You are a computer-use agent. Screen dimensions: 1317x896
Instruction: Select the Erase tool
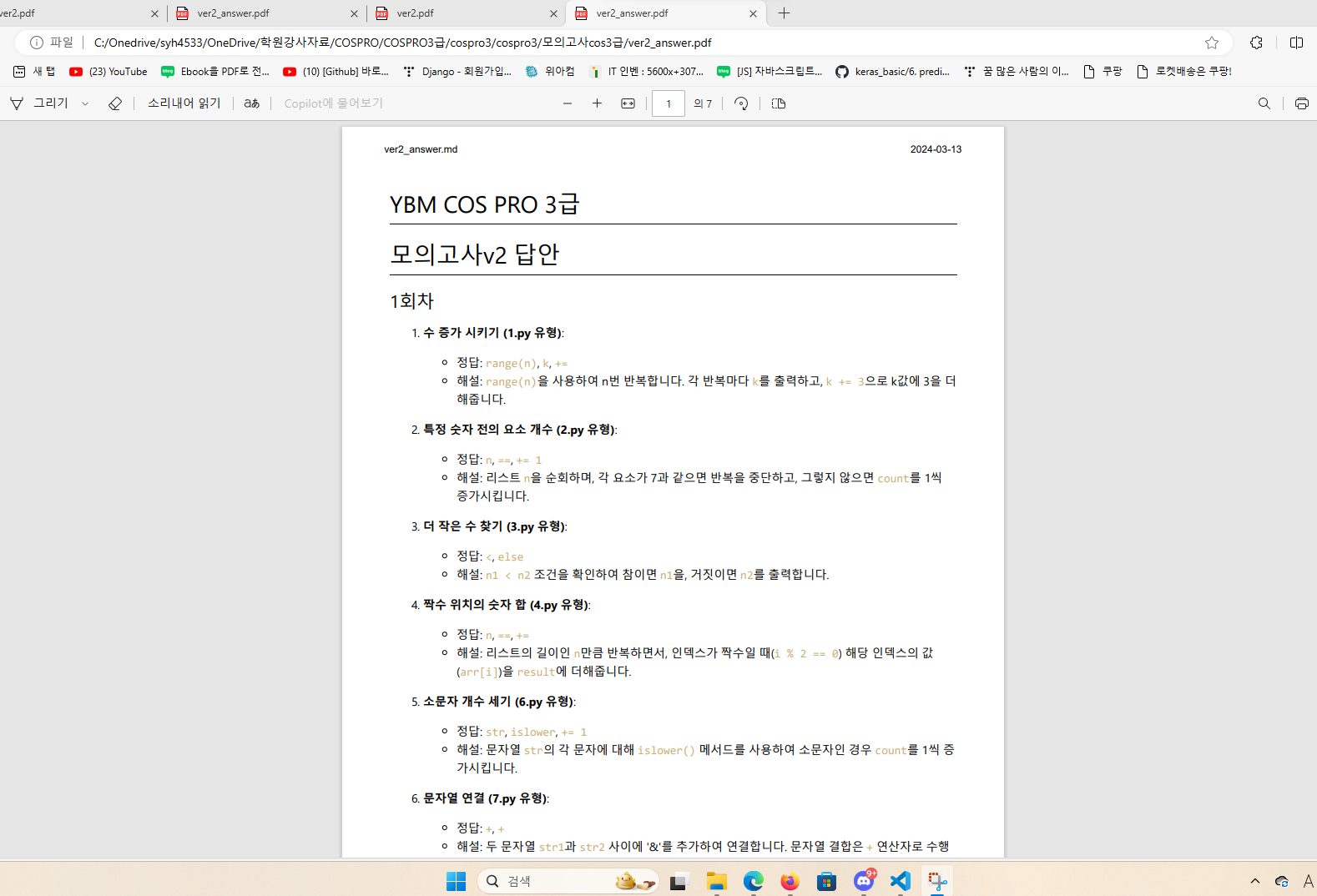115,103
